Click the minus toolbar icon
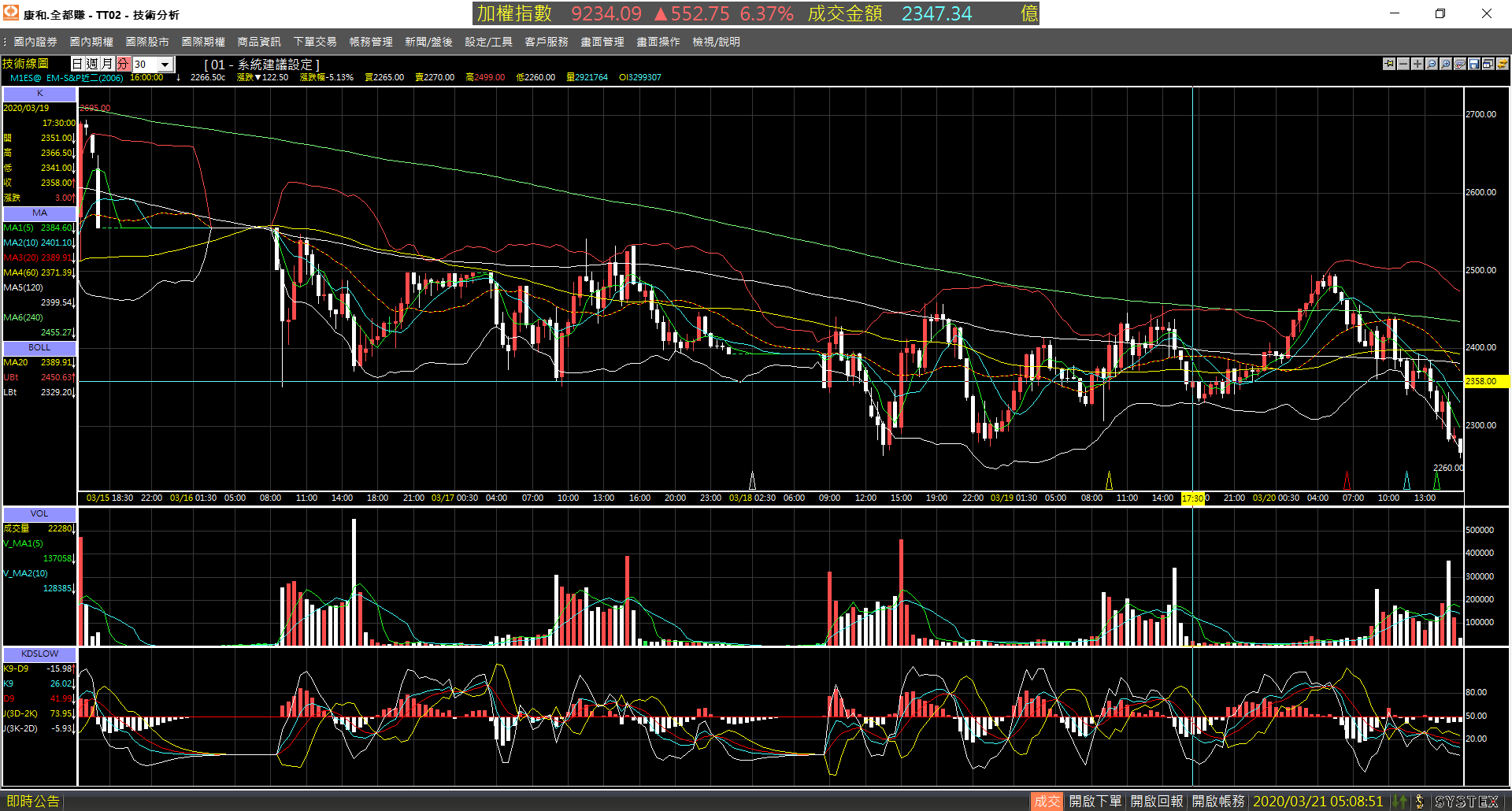The width and height of the screenshot is (1512, 811). click(1403, 64)
